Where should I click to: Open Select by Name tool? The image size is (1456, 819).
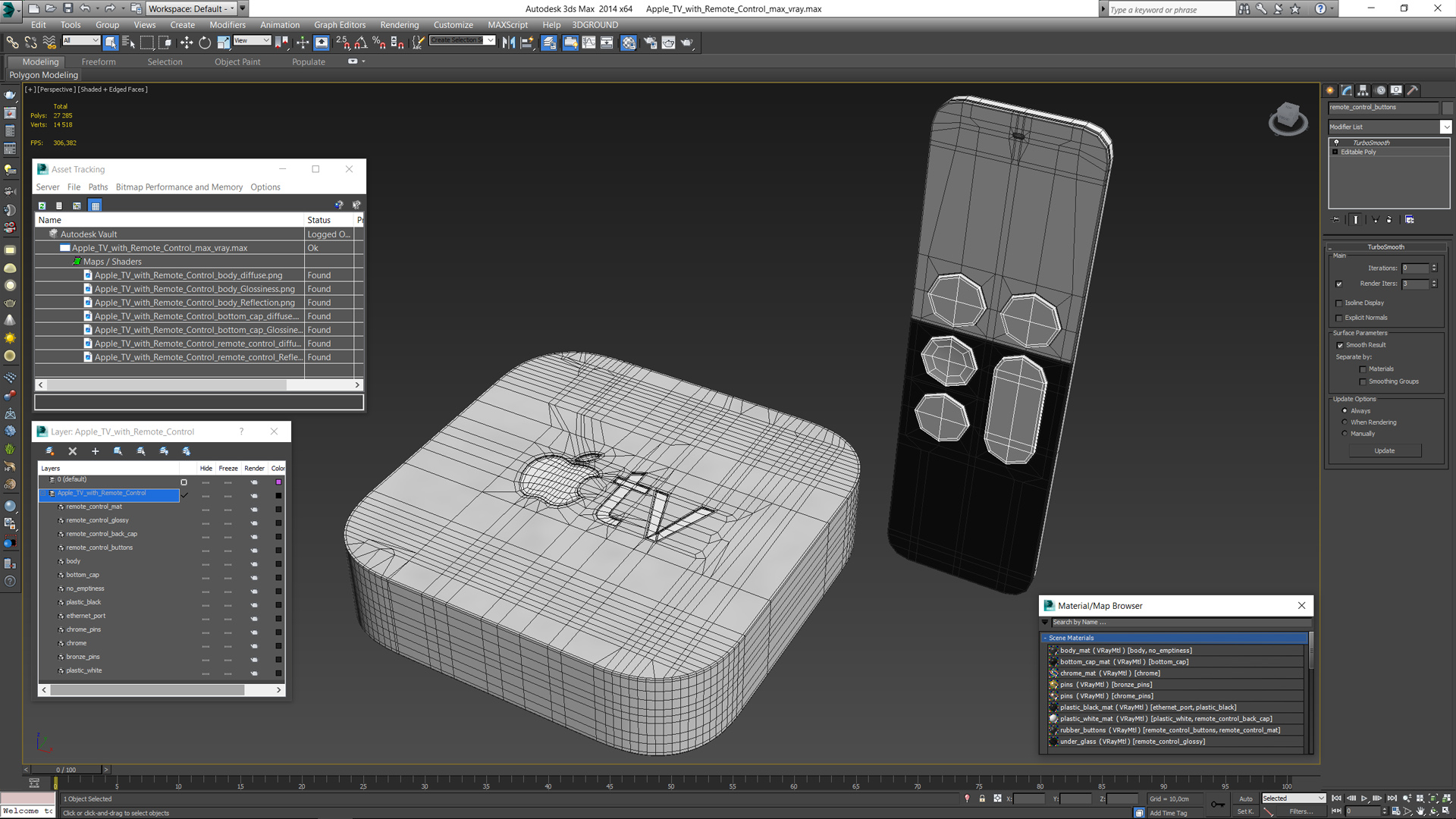[x=128, y=42]
